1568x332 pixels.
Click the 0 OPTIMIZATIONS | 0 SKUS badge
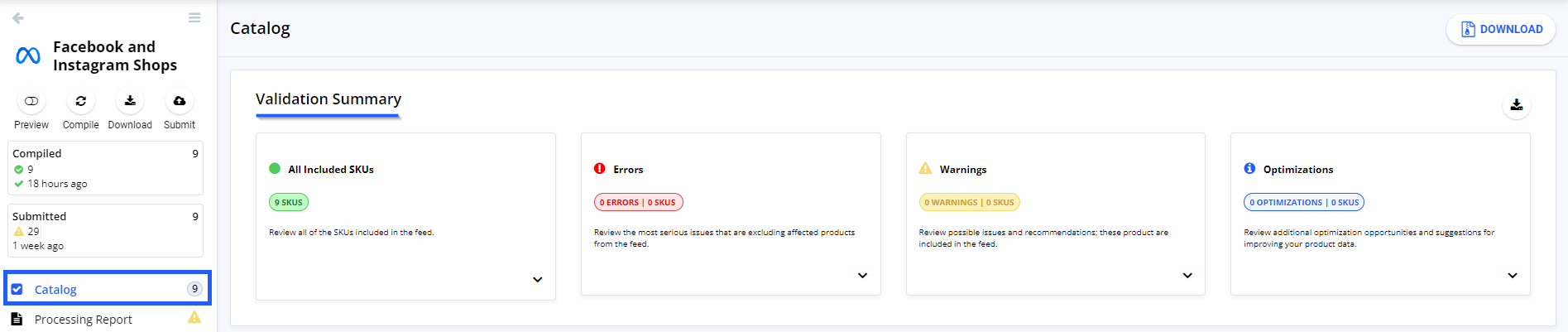[x=1304, y=202]
